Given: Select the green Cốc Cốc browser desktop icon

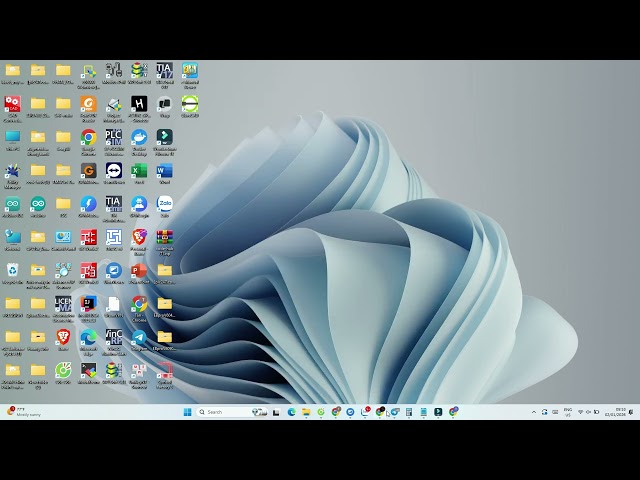Looking at the screenshot, I should click(63, 371).
